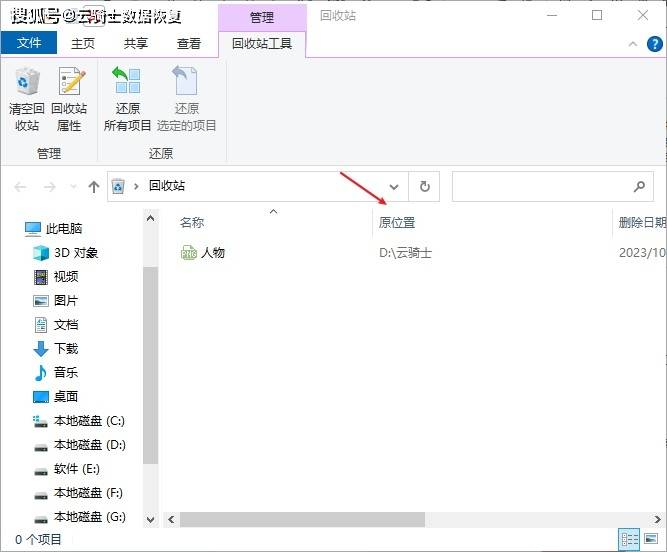The width and height of the screenshot is (667, 552).
Task: Expand the address bar path chevron
Action: 136,186
